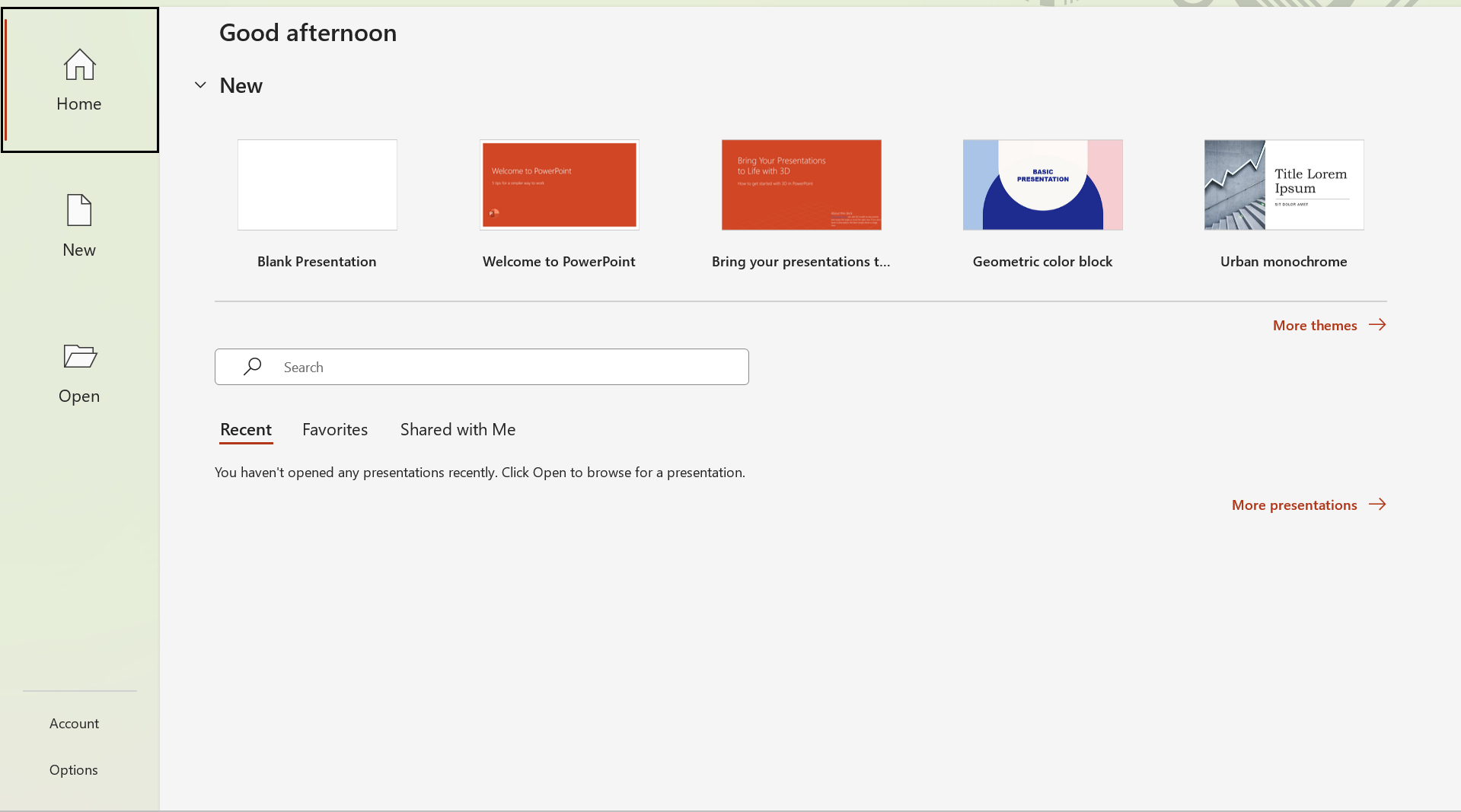
Task: Click the magnifying glass search icon
Action: point(252,367)
